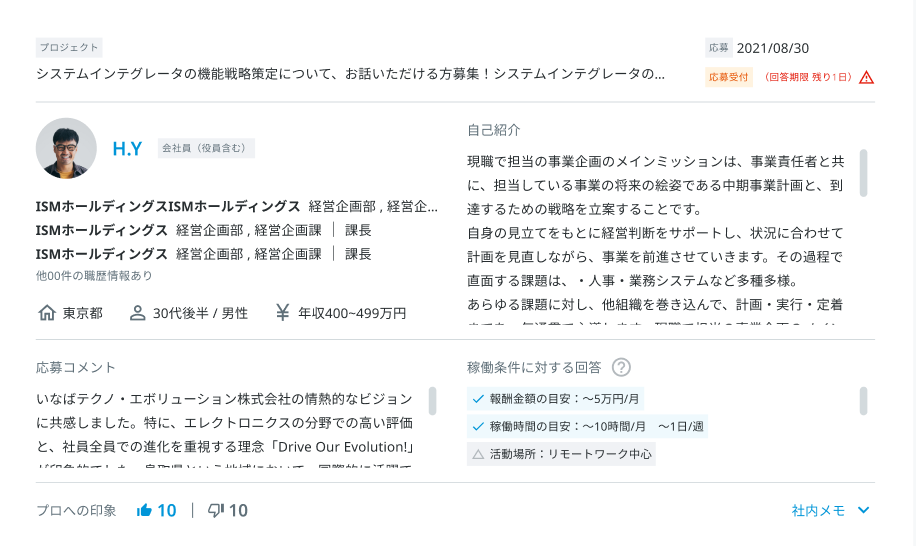Click the red deadline warning triangle icon
This screenshot has width=916, height=546.
tap(866, 77)
